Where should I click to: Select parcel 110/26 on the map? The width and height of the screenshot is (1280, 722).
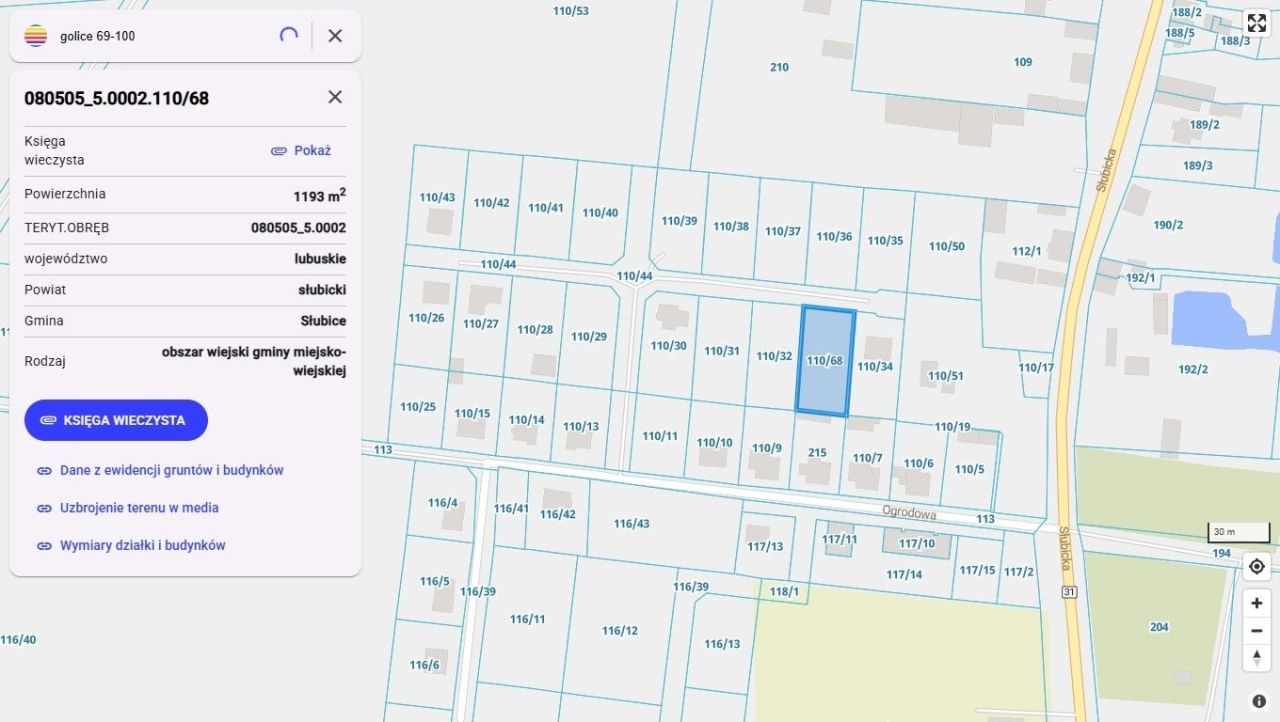click(x=426, y=318)
